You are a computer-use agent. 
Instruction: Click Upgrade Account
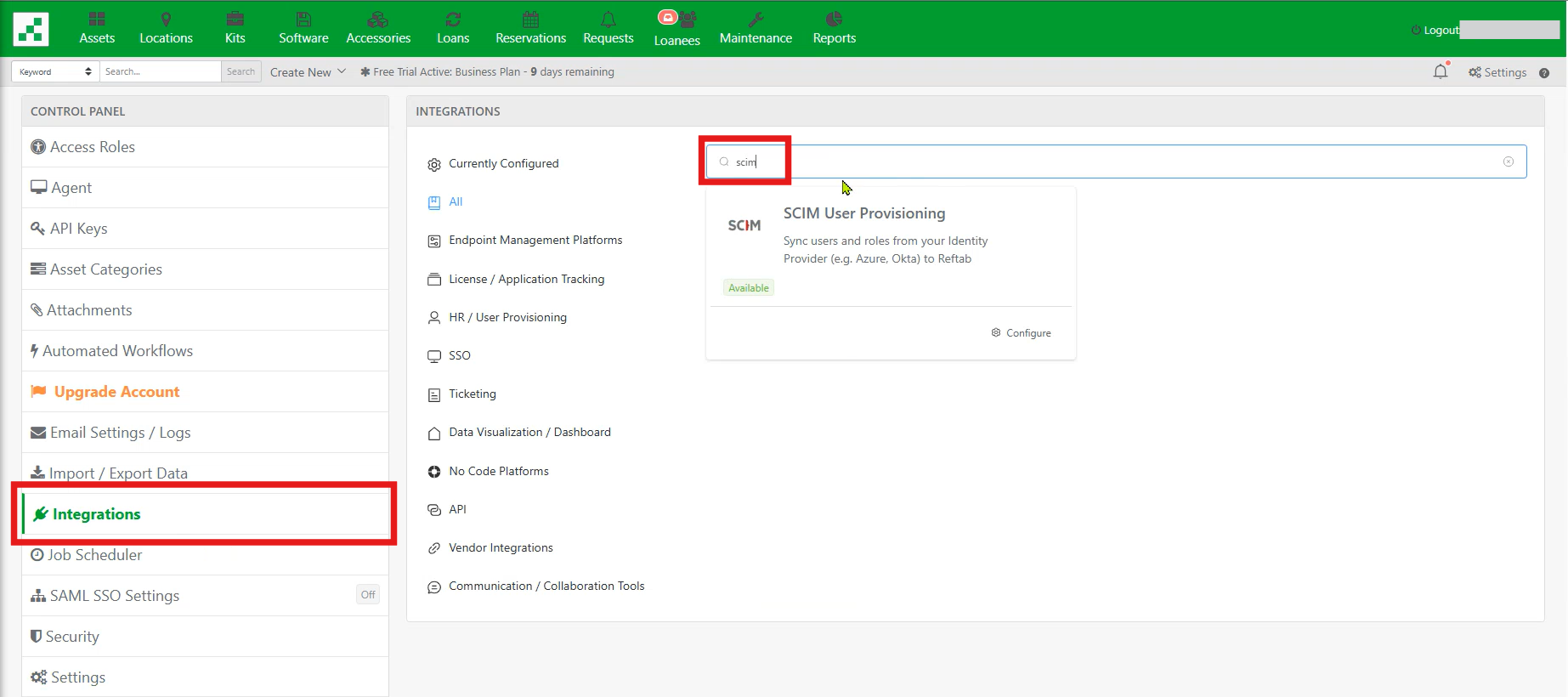pyautogui.click(x=205, y=392)
